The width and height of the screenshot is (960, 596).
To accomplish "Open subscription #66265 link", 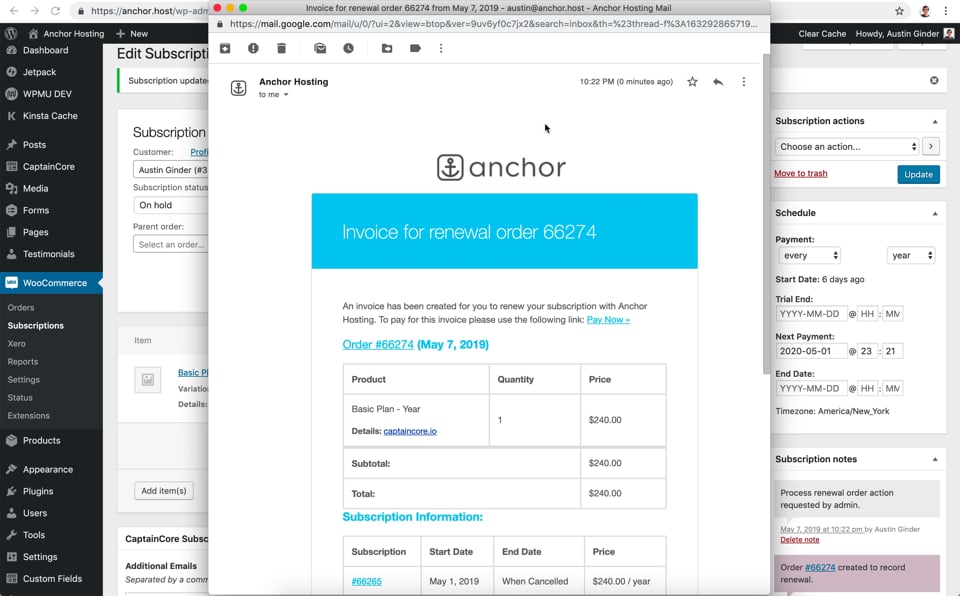I will (366, 581).
